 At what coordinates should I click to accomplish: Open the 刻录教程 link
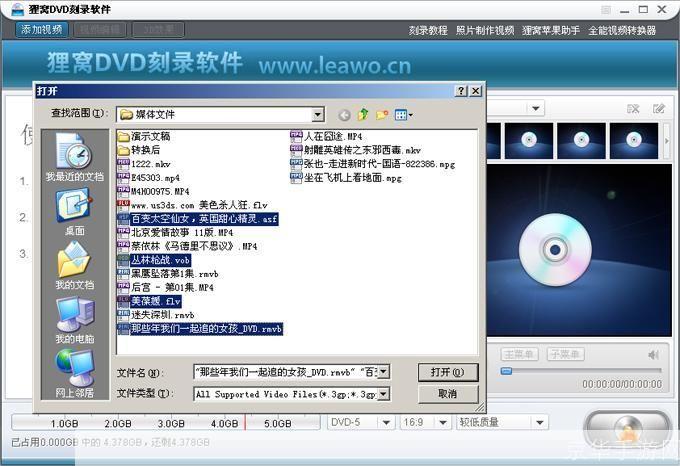[x=428, y=30]
